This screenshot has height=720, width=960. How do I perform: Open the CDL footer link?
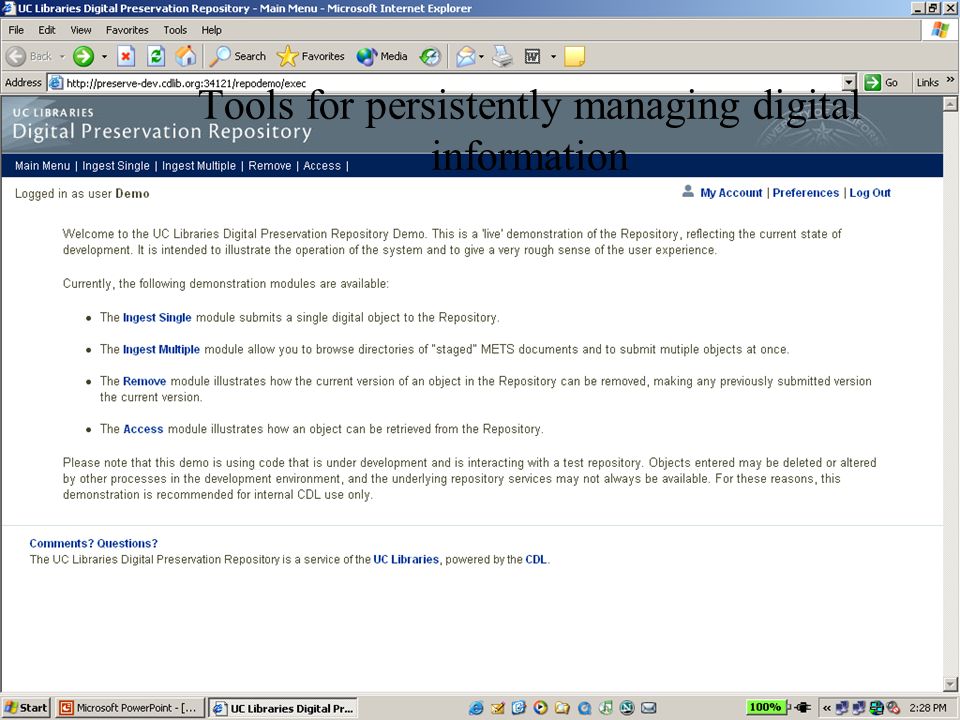(x=536, y=560)
